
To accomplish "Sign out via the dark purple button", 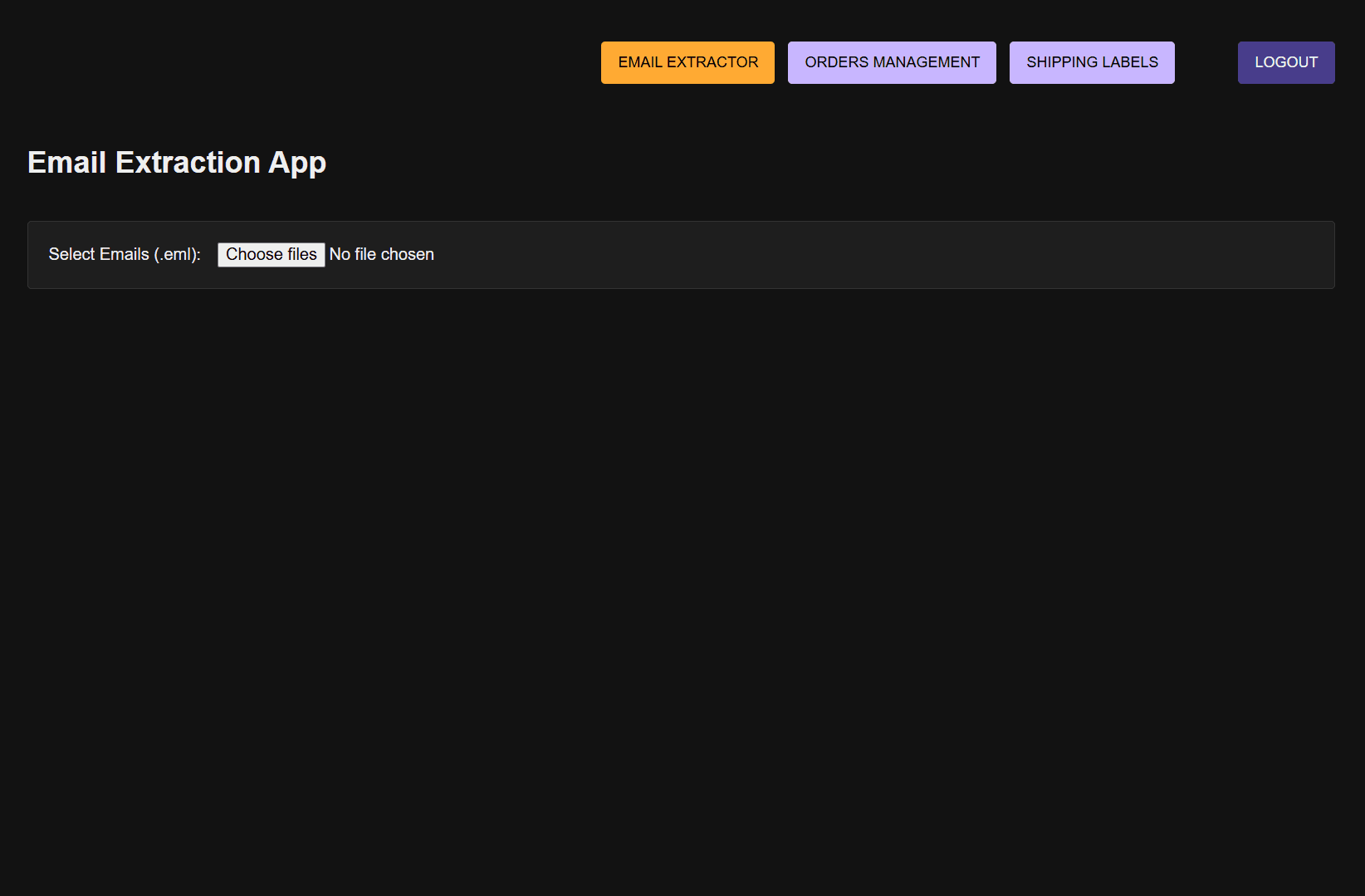I will [1286, 62].
